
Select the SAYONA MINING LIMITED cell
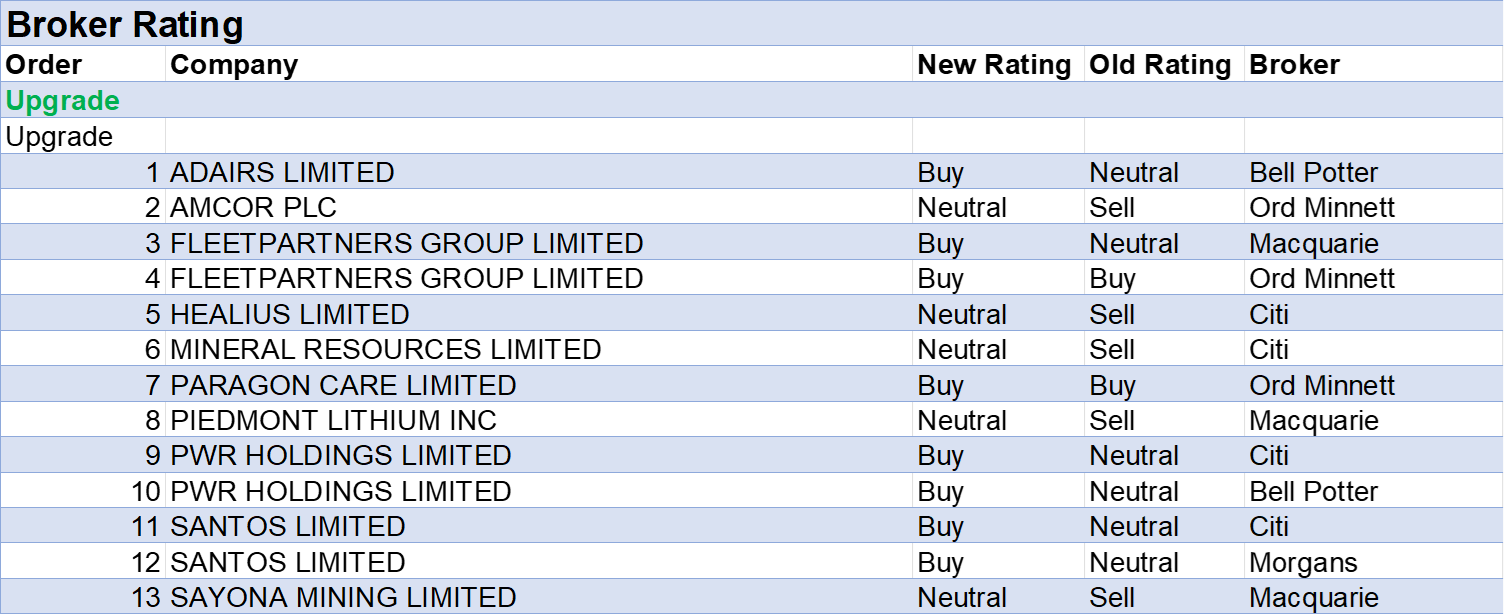pyautogui.click(x=343, y=597)
